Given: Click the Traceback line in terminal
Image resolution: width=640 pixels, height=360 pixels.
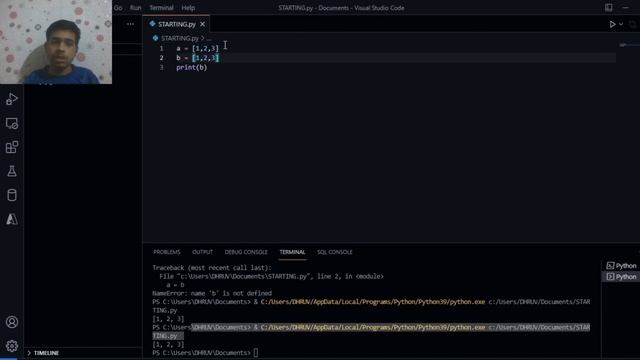Looking at the screenshot, I should (212, 268).
